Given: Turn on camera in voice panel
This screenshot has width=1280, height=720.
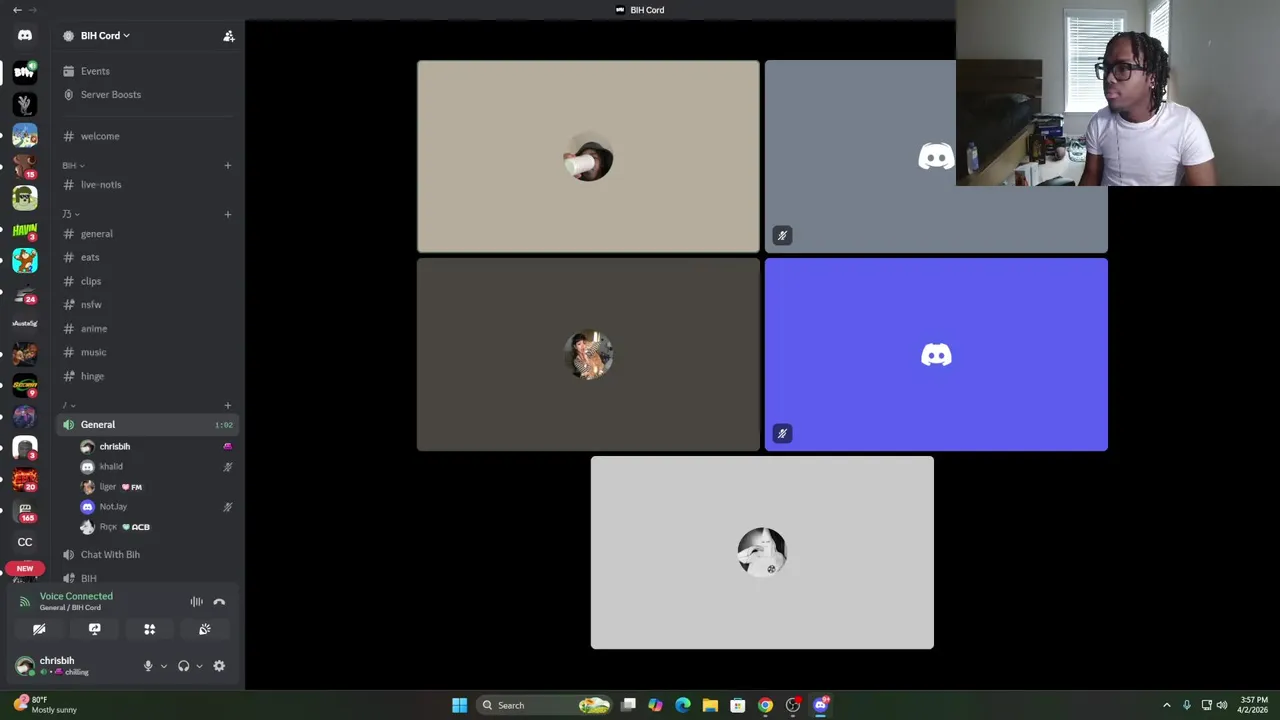Looking at the screenshot, I should (x=39, y=629).
